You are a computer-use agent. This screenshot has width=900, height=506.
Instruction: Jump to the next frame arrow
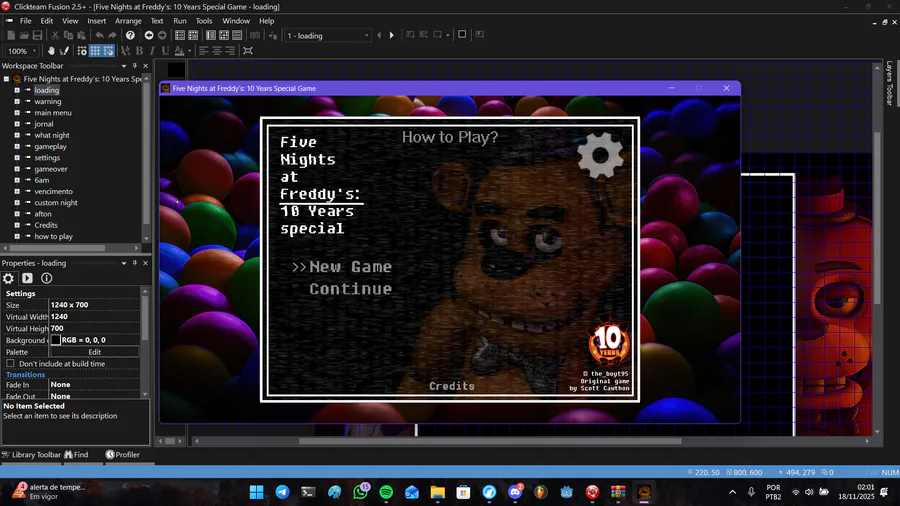[x=392, y=36]
